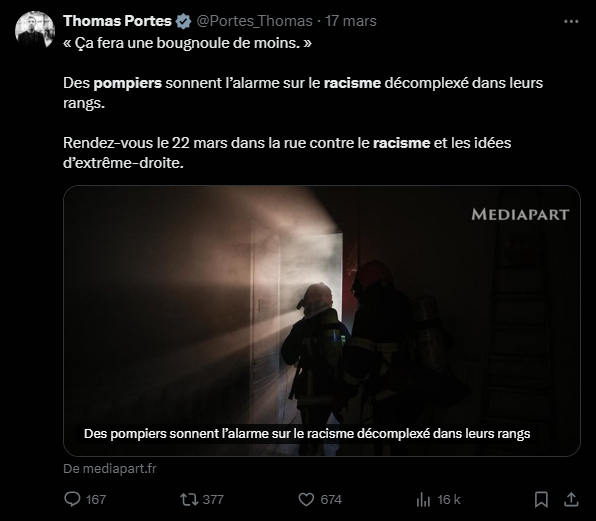Click the 674 likes count
Image resolution: width=596 pixels, height=521 pixels.
point(331,499)
